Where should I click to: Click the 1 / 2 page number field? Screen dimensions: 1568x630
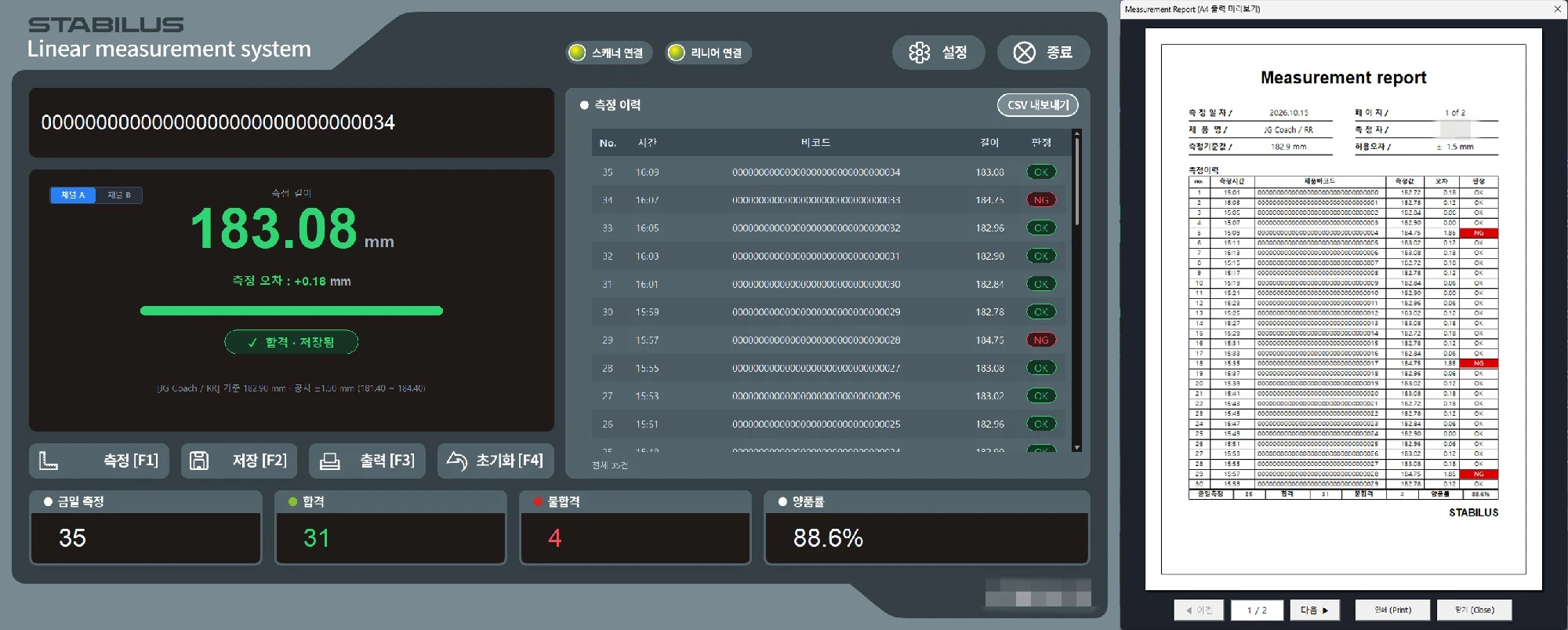(1258, 610)
